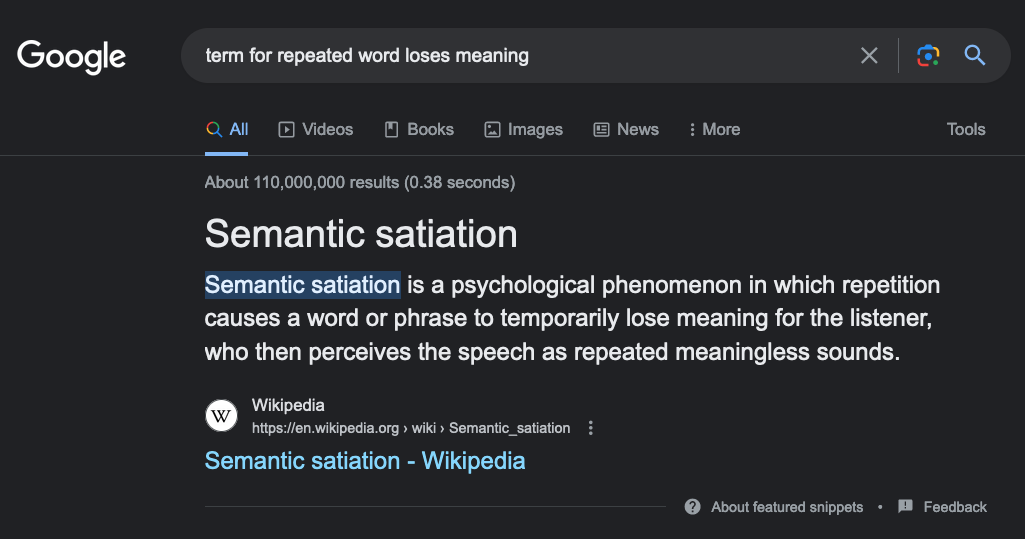Open three-dot menu beside Wikipedia URL
The height and width of the screenshot is (539, 1025).
click(x=591, y=428)
